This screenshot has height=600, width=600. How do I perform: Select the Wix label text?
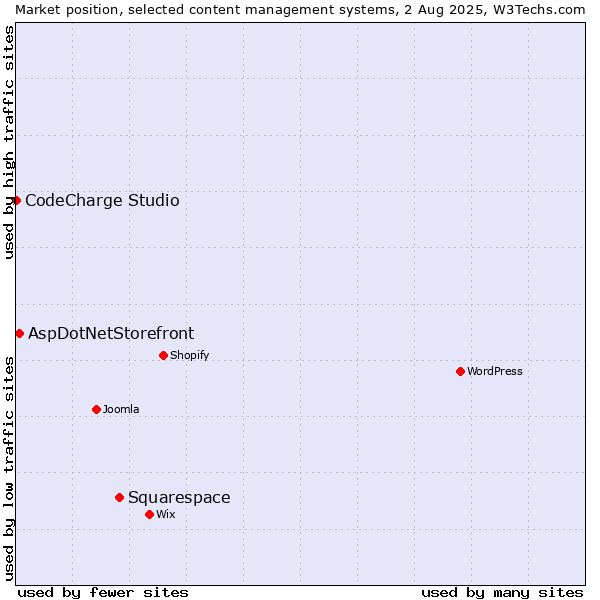[x=166, y=514]
